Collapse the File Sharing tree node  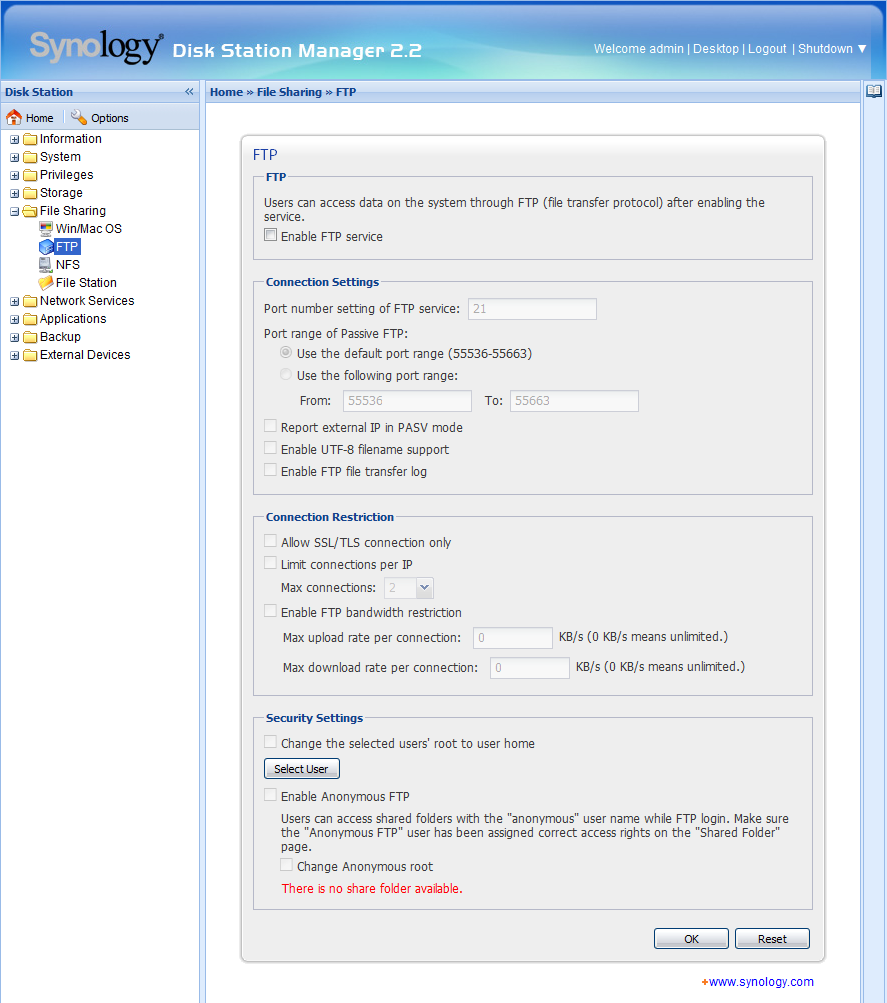tap(14, 211)
